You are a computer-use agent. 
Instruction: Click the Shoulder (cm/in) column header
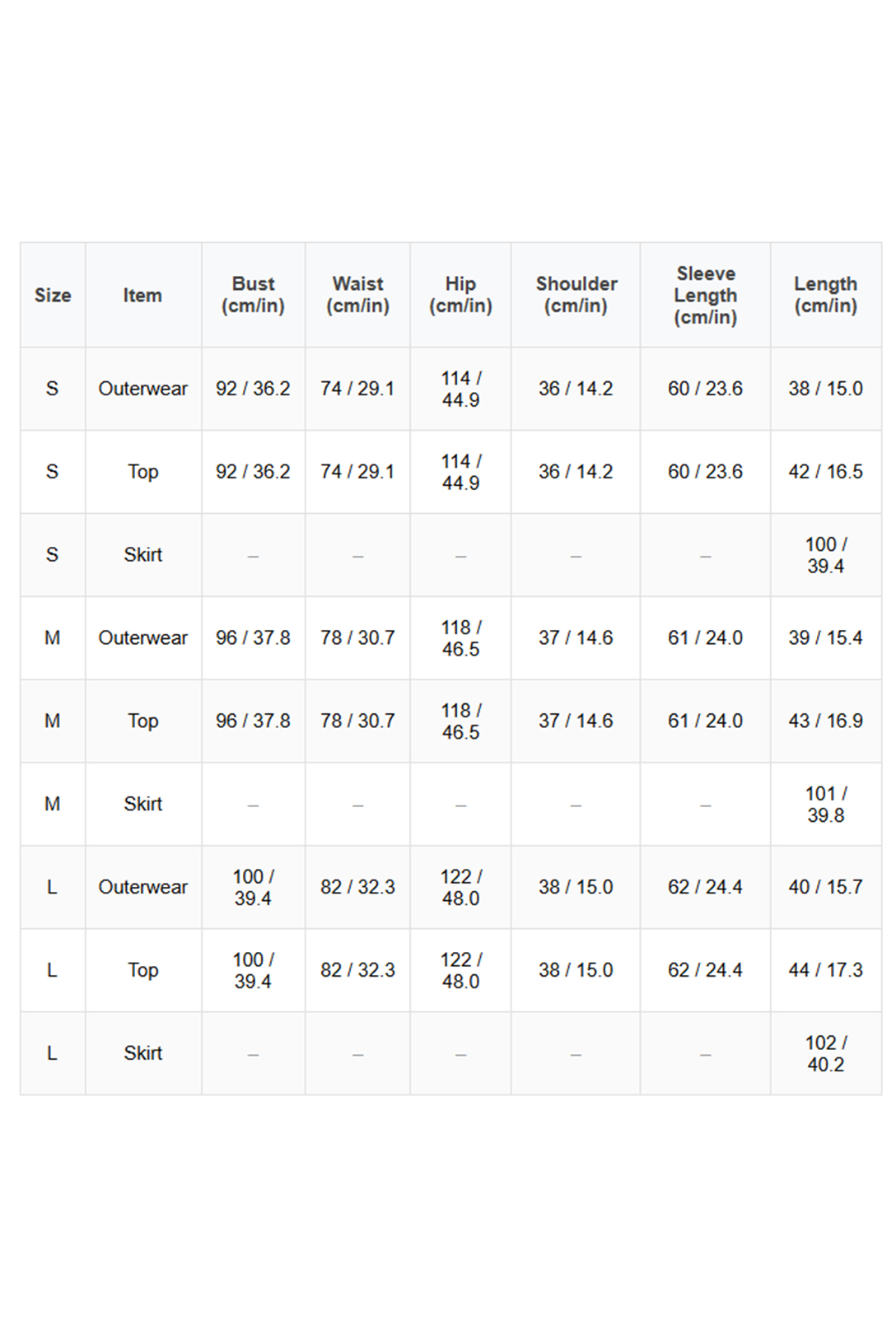pos(576,295)
